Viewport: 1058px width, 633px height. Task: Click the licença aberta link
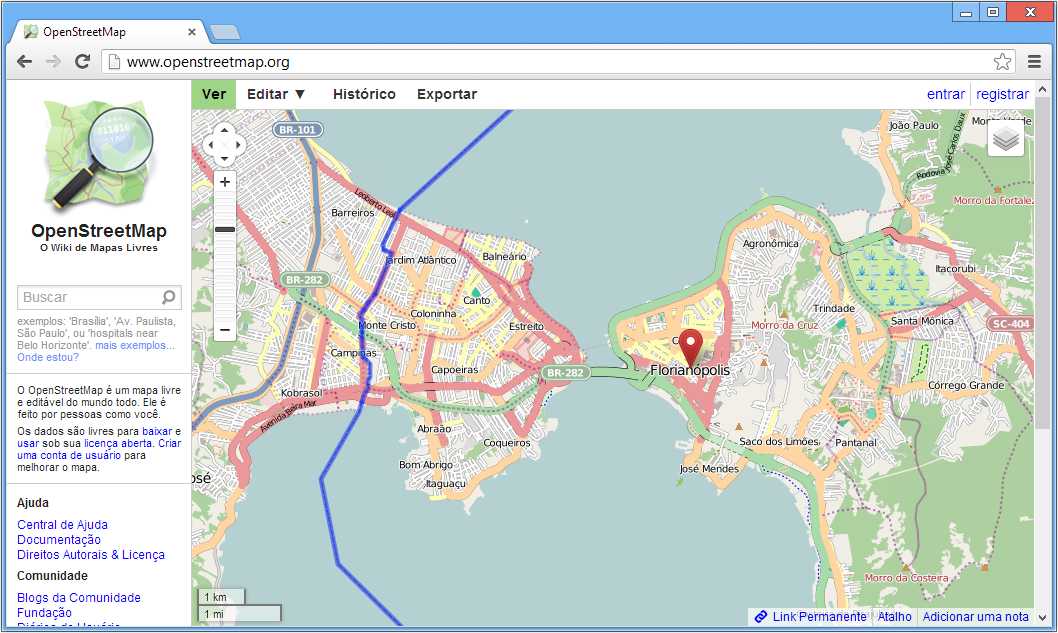118,443
